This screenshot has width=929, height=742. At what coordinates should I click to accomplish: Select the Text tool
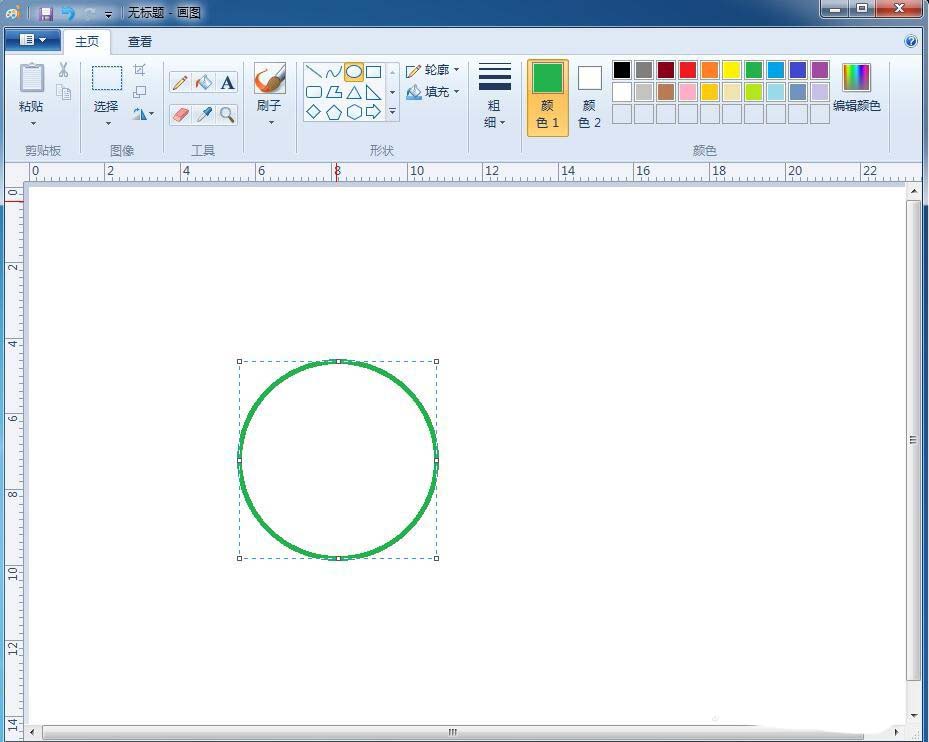pyautogui.click(x=228, y=83)
